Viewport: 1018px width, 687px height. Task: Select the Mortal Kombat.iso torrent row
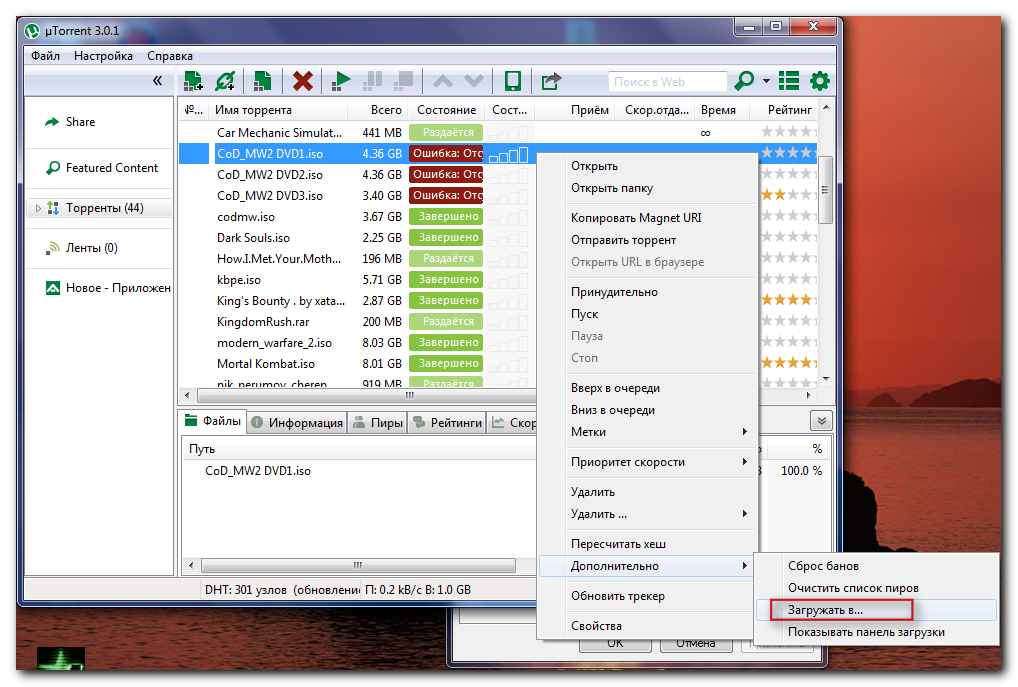pyautogui.click(x=357, y=364)
